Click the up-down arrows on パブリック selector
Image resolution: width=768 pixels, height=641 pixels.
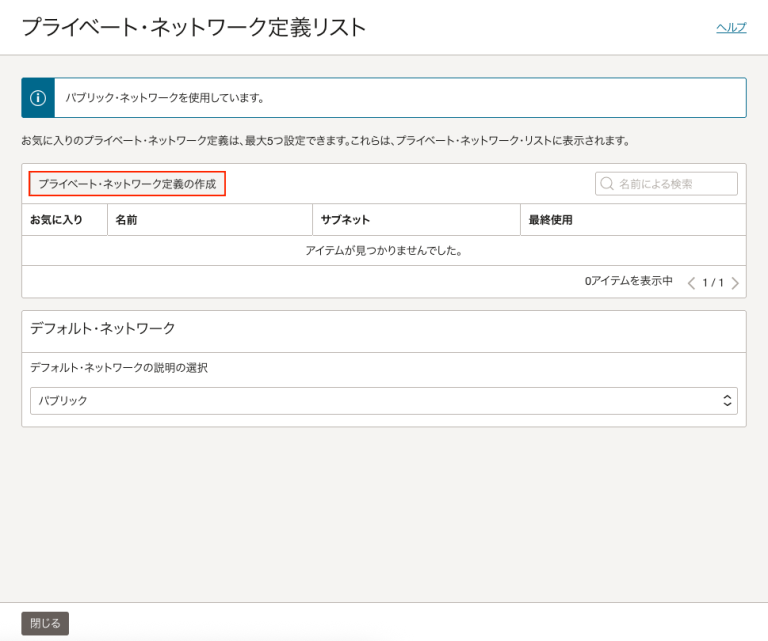(727, 401)
